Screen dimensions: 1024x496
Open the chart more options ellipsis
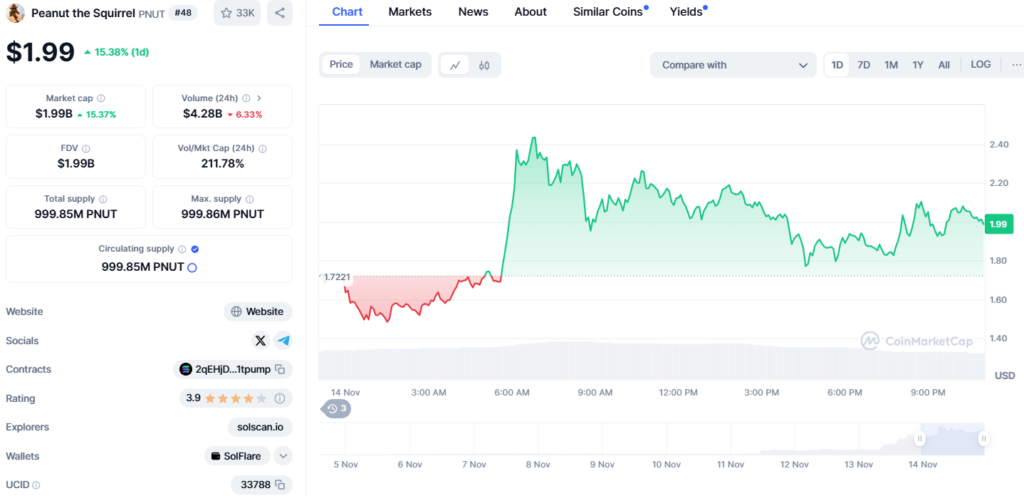coord(1016,65)
